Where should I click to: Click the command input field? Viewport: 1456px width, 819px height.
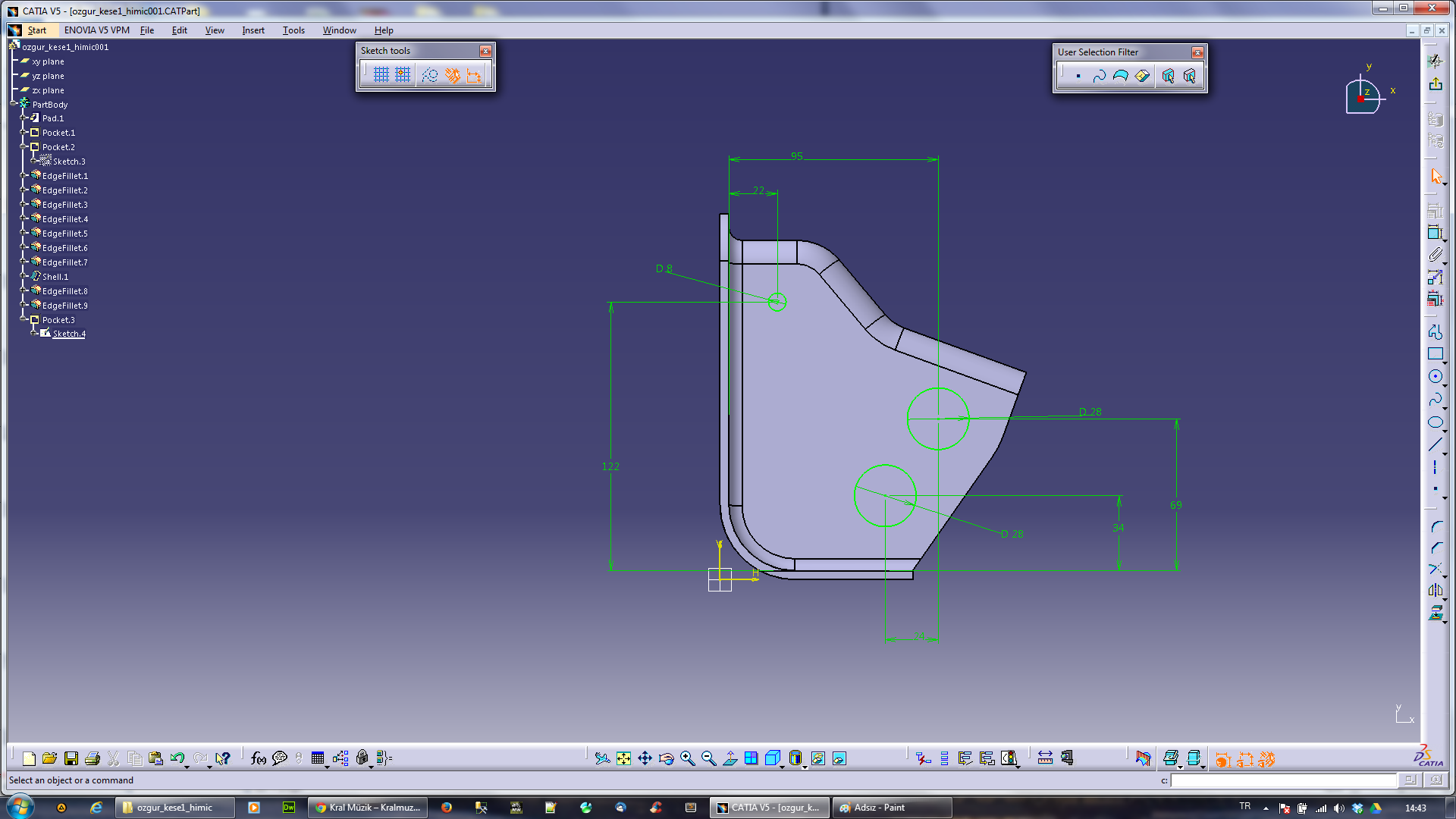coord(1283,780)
